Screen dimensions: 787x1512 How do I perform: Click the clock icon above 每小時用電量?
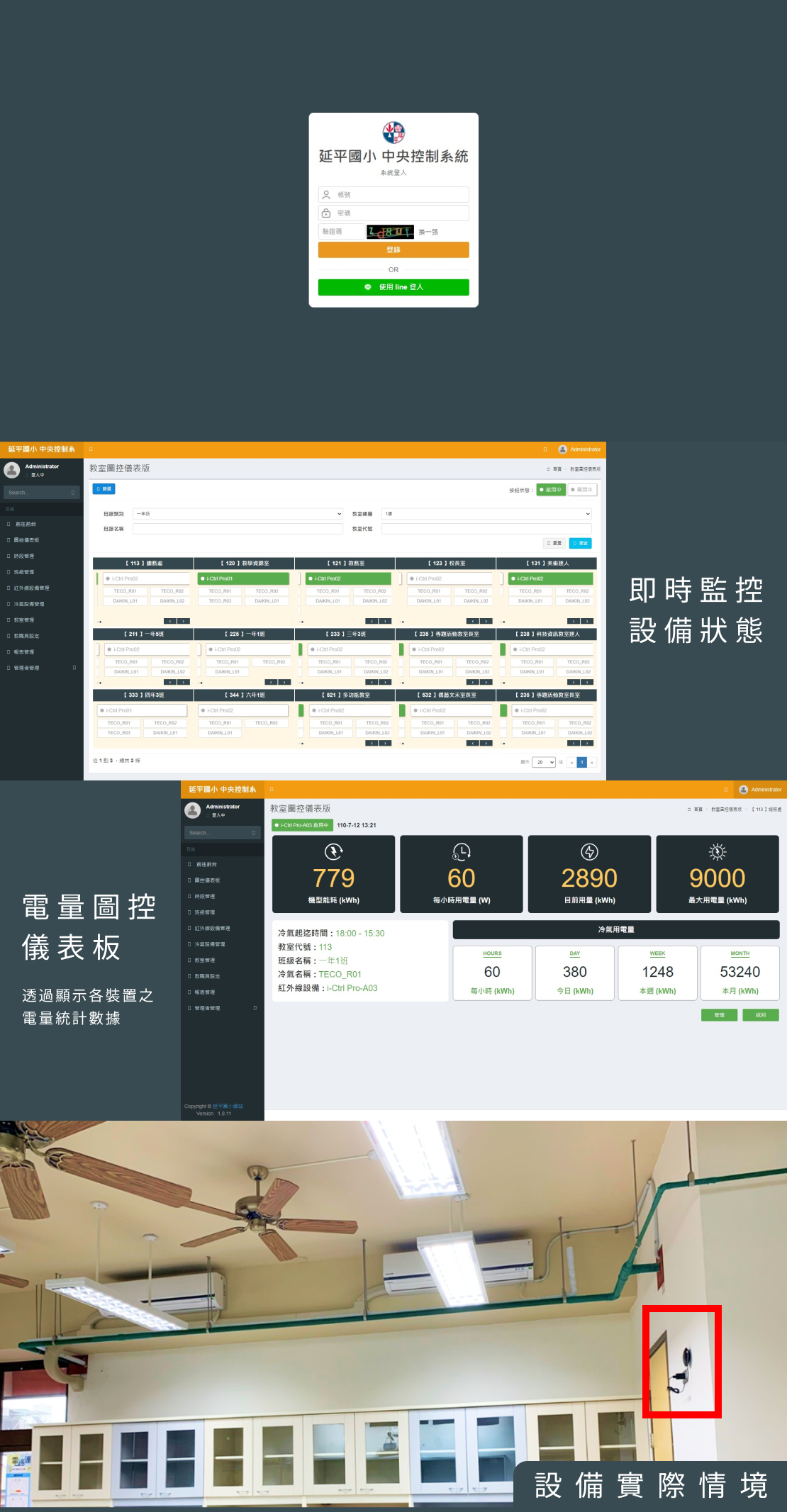click(x=462, y=851)
